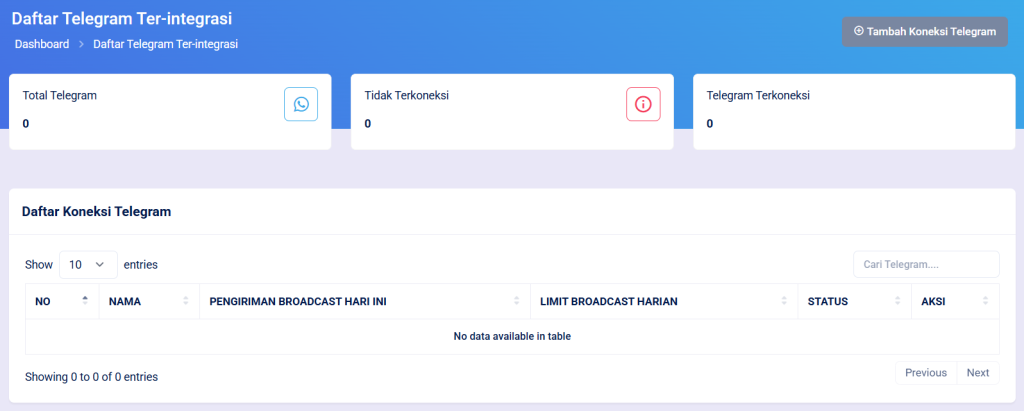Click the Tambah Koneksi Telegram button

point(924,31)
